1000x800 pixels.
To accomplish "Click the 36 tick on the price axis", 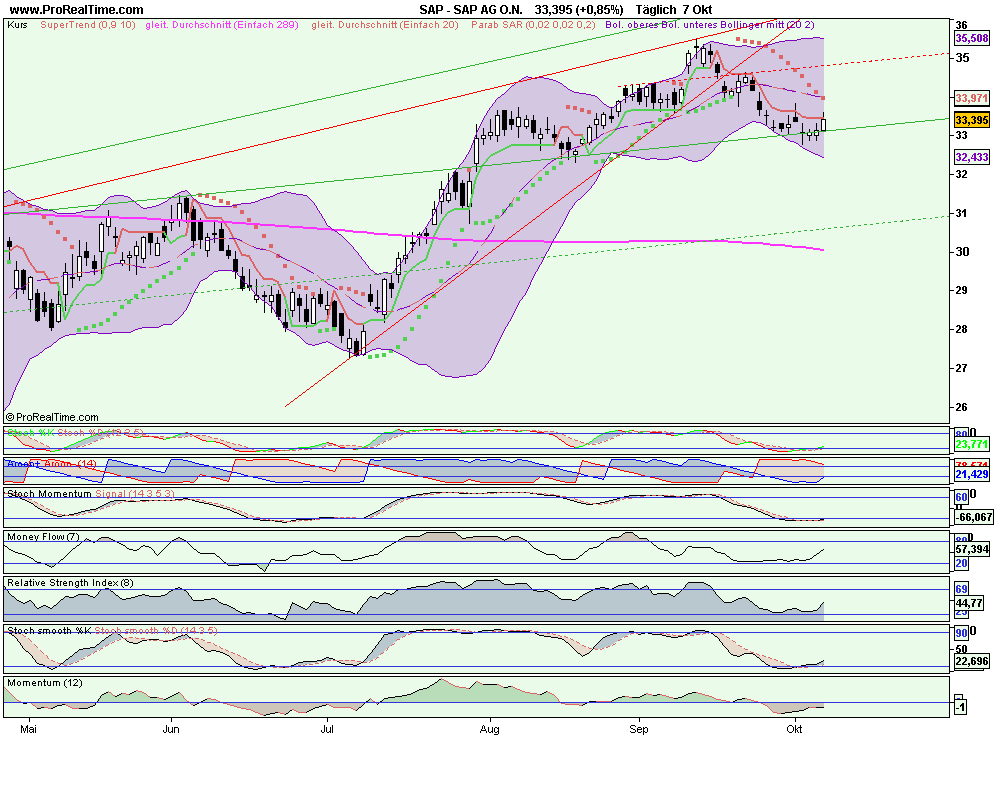I will 961,26.
